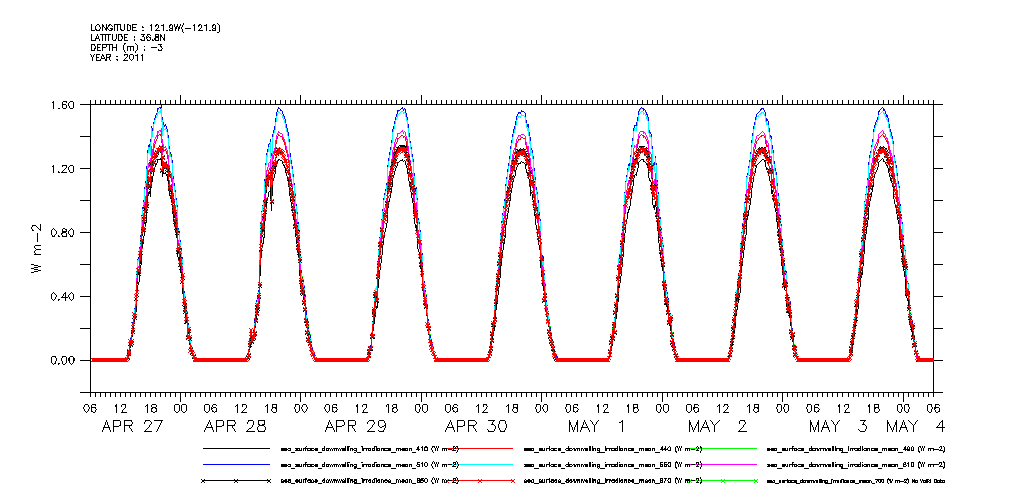Click the cyan line swatch for irradiance_mean_550

click(479, 463)
